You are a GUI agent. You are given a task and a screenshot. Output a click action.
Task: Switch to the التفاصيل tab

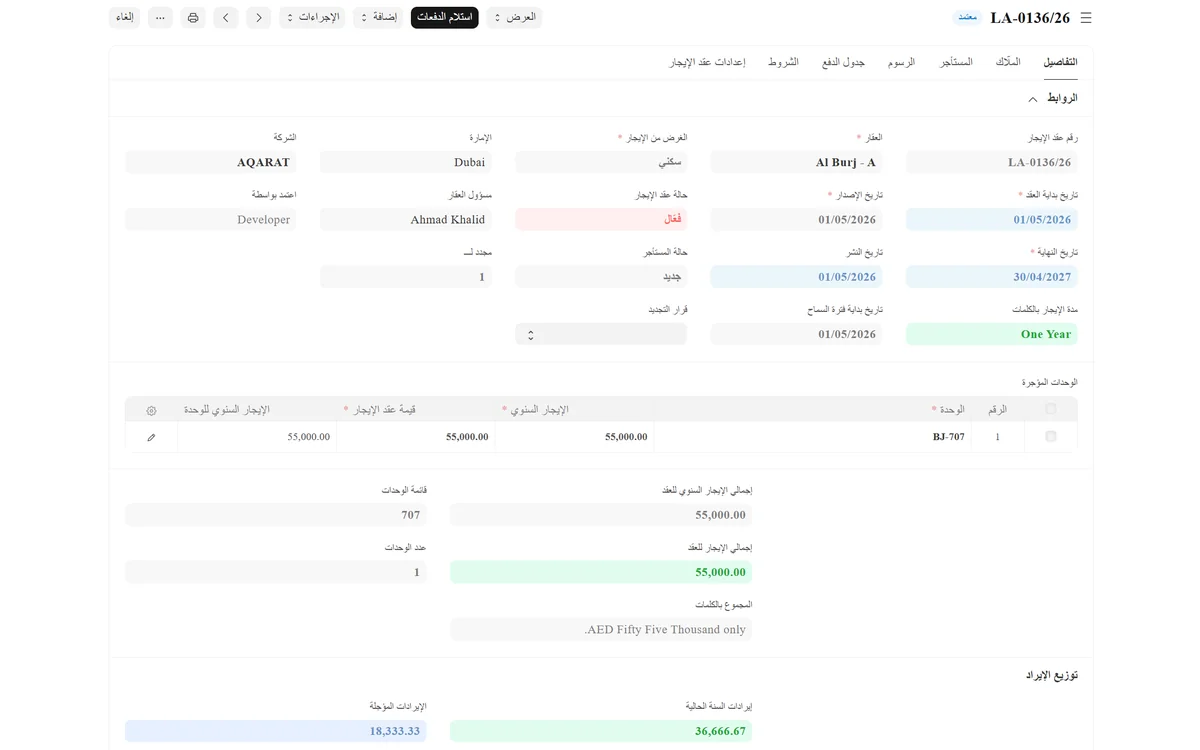point(1060,62)
